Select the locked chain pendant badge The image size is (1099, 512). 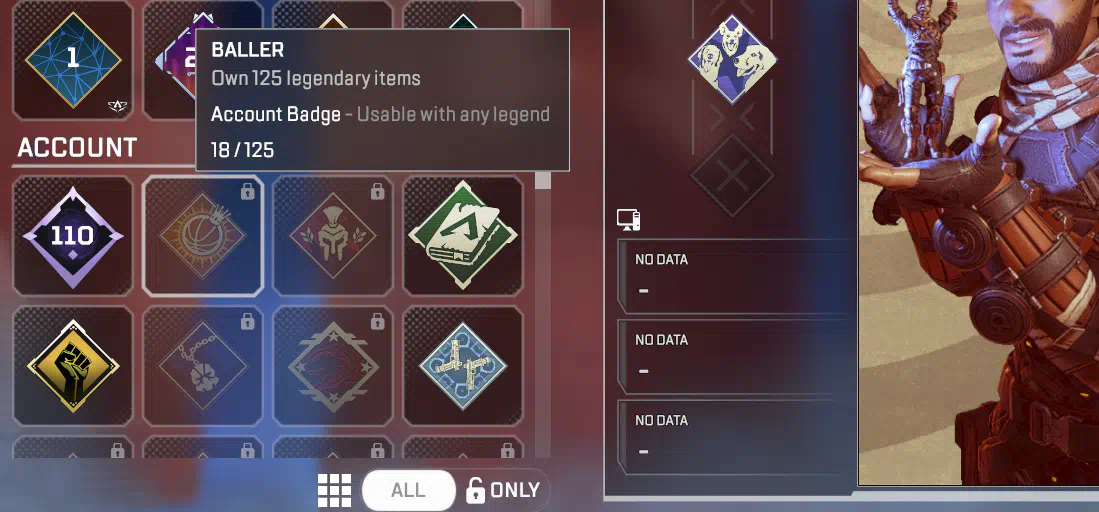pyautogui.click(x=203, y=365)
